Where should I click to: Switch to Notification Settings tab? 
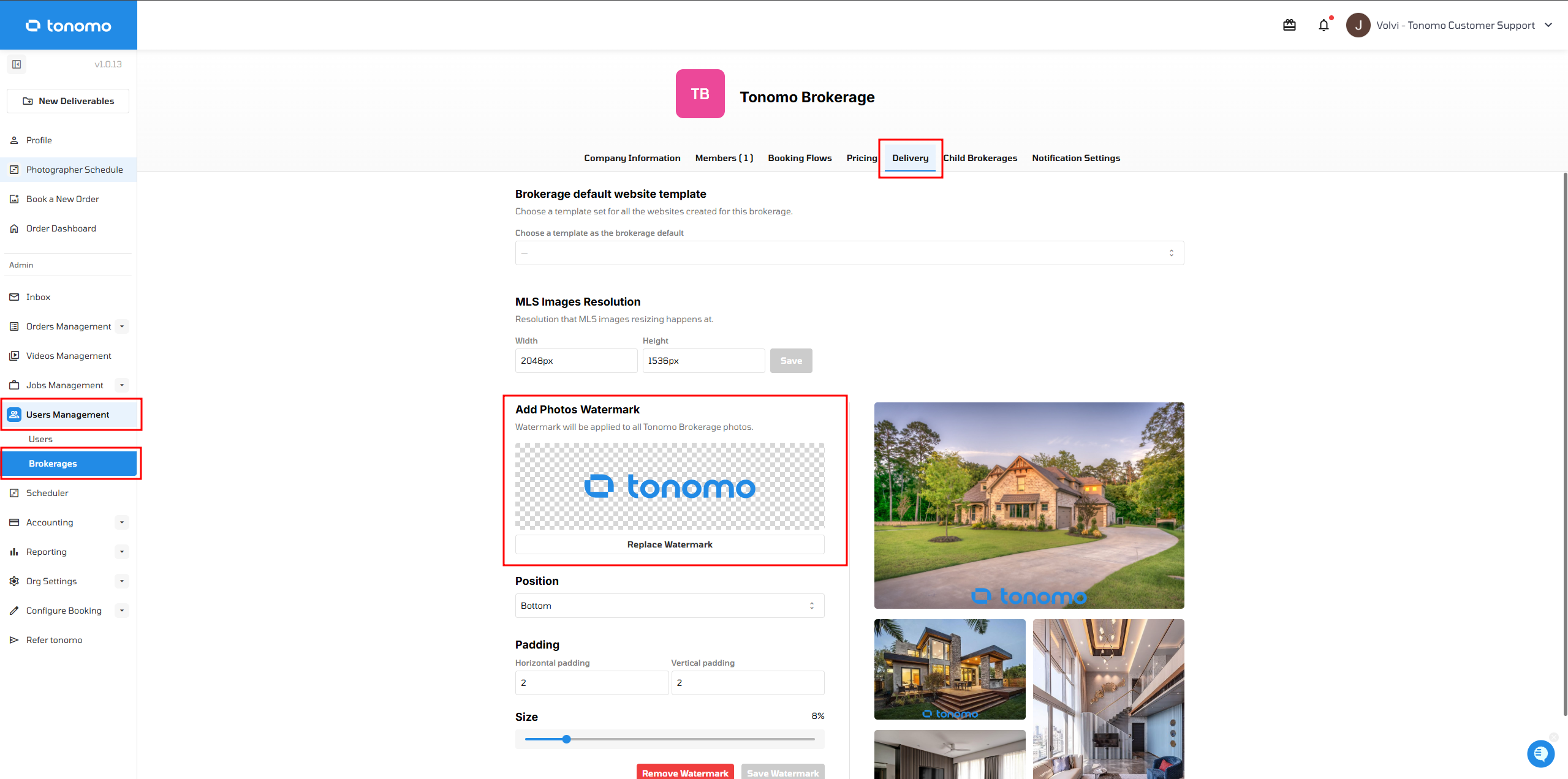1075,158
